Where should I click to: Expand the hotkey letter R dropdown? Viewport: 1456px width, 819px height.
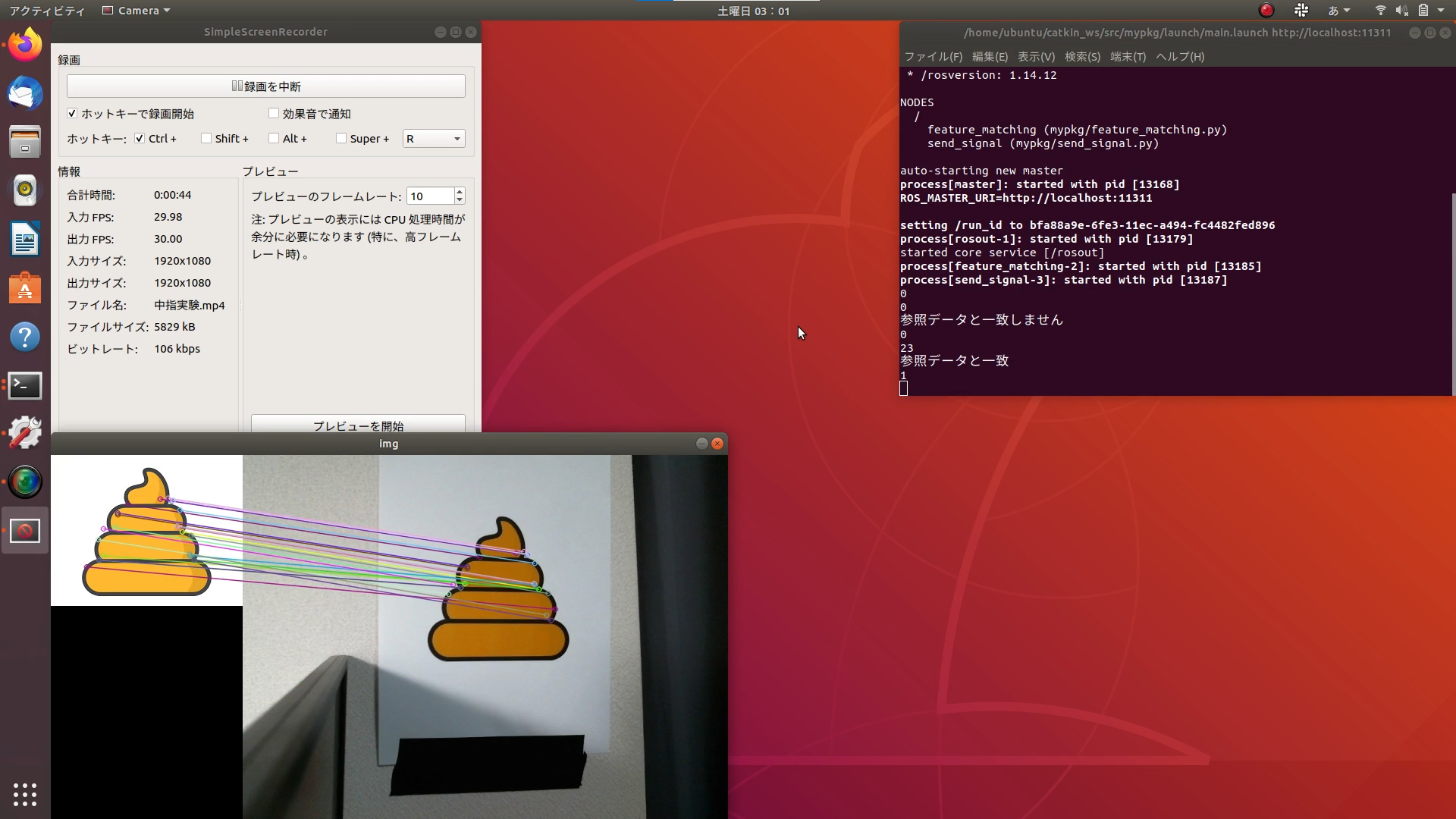(434, 139)
